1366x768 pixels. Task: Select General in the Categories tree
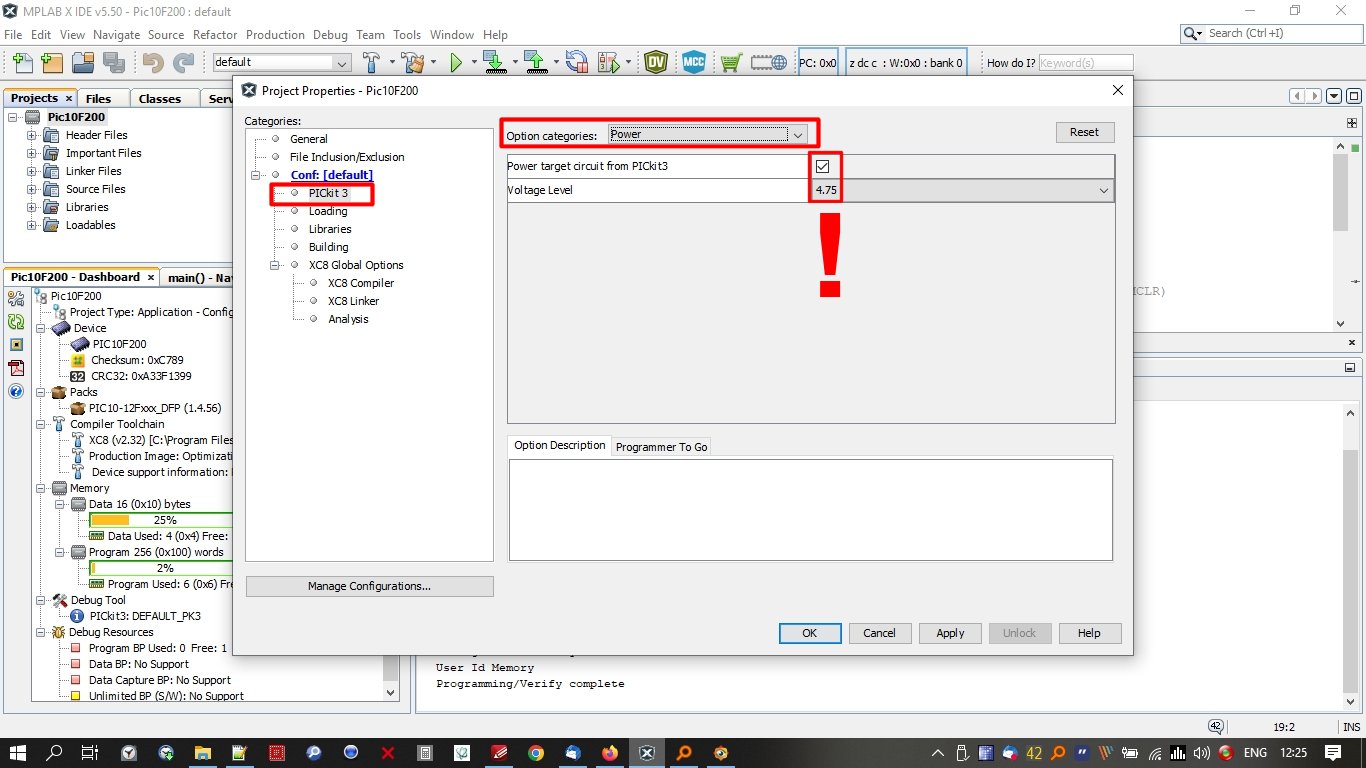pos(309,139)
